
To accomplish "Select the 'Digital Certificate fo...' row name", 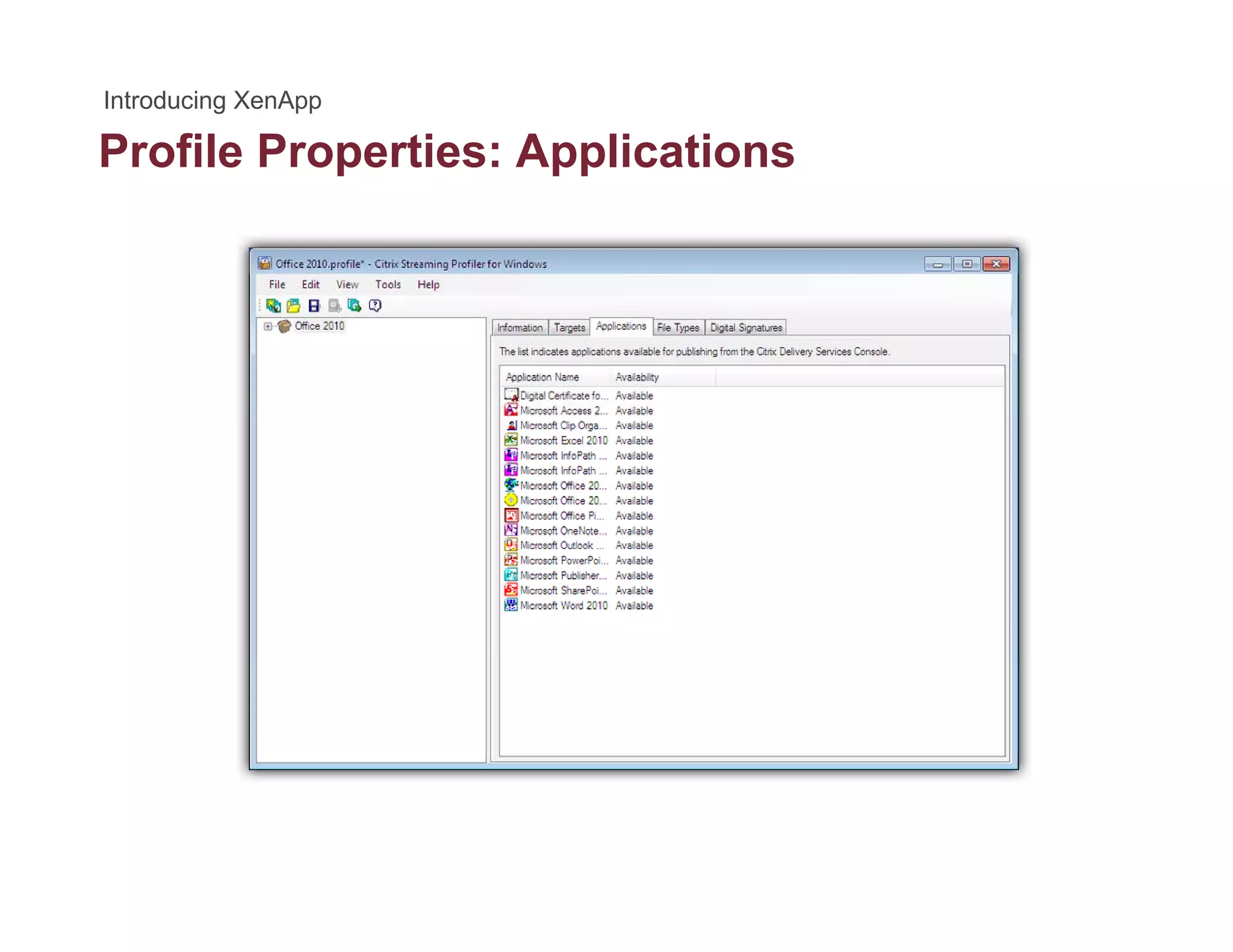I will 565,395.
